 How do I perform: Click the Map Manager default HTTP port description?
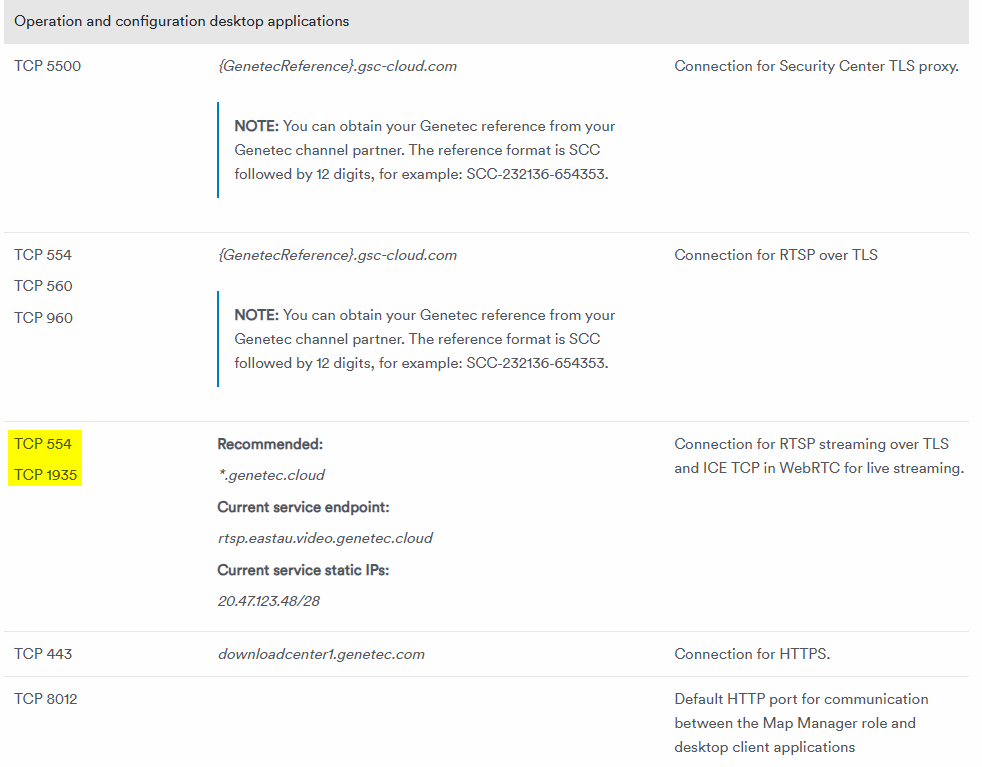pos(801,723)
